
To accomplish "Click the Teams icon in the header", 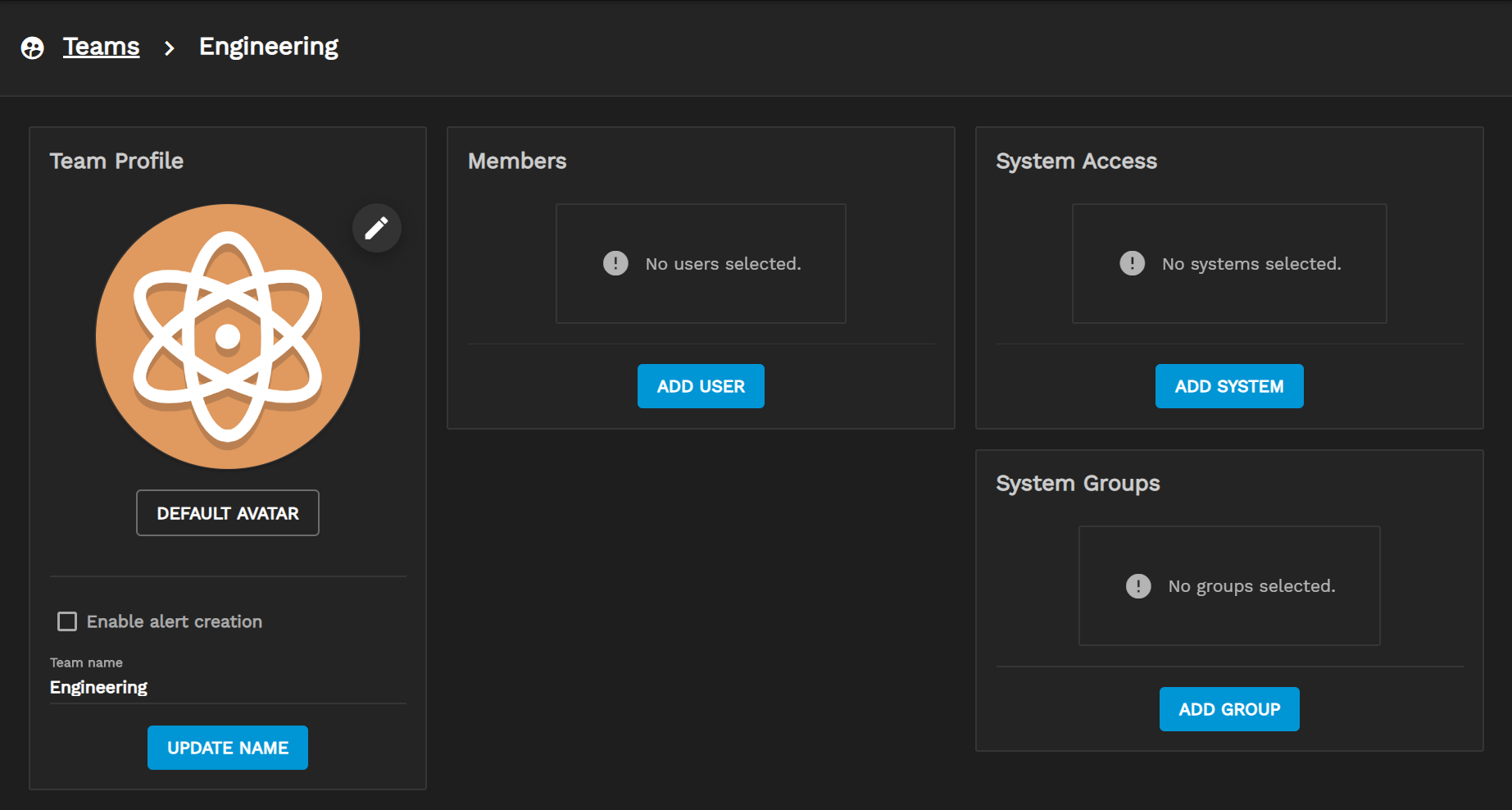I will tap(33, 48).
